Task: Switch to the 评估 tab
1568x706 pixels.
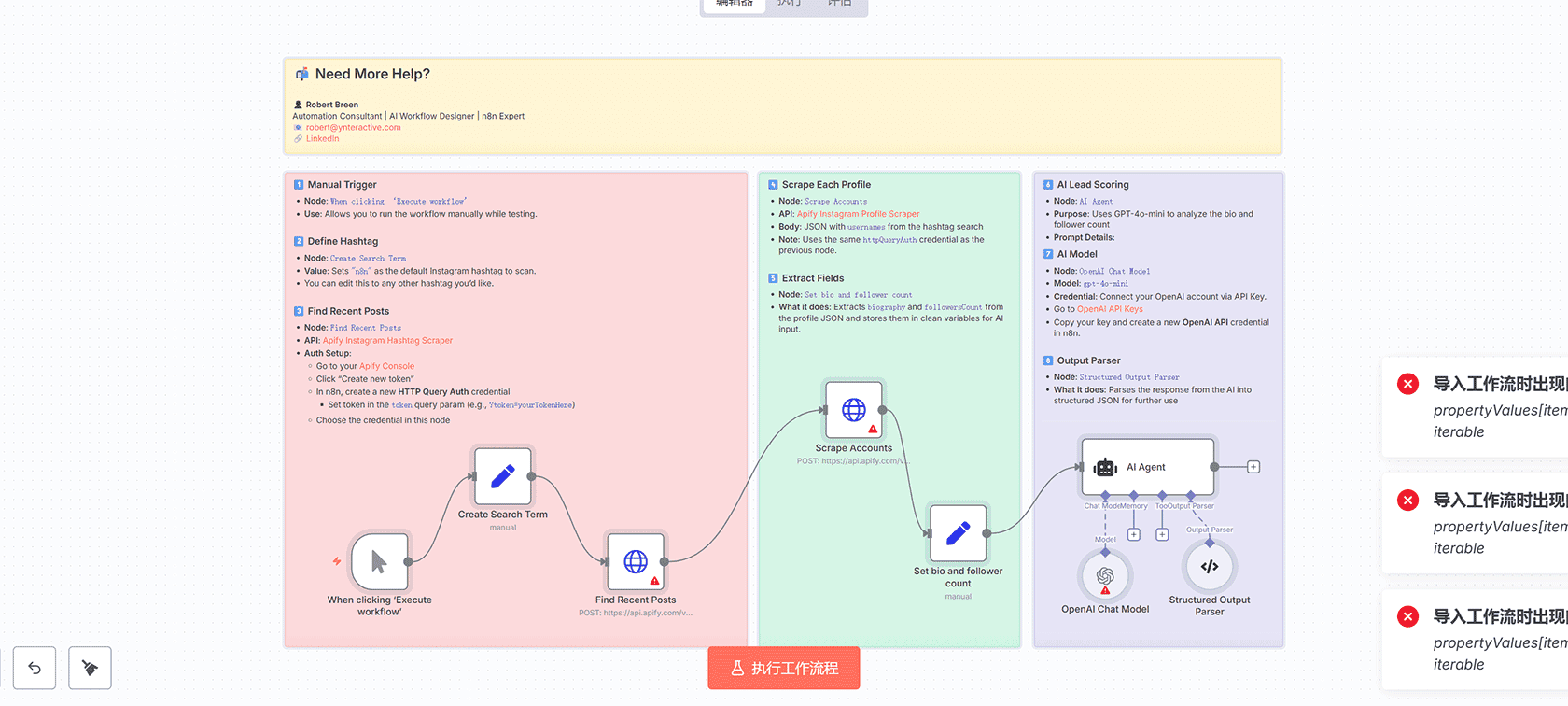Action: click(x=839, y=4)
